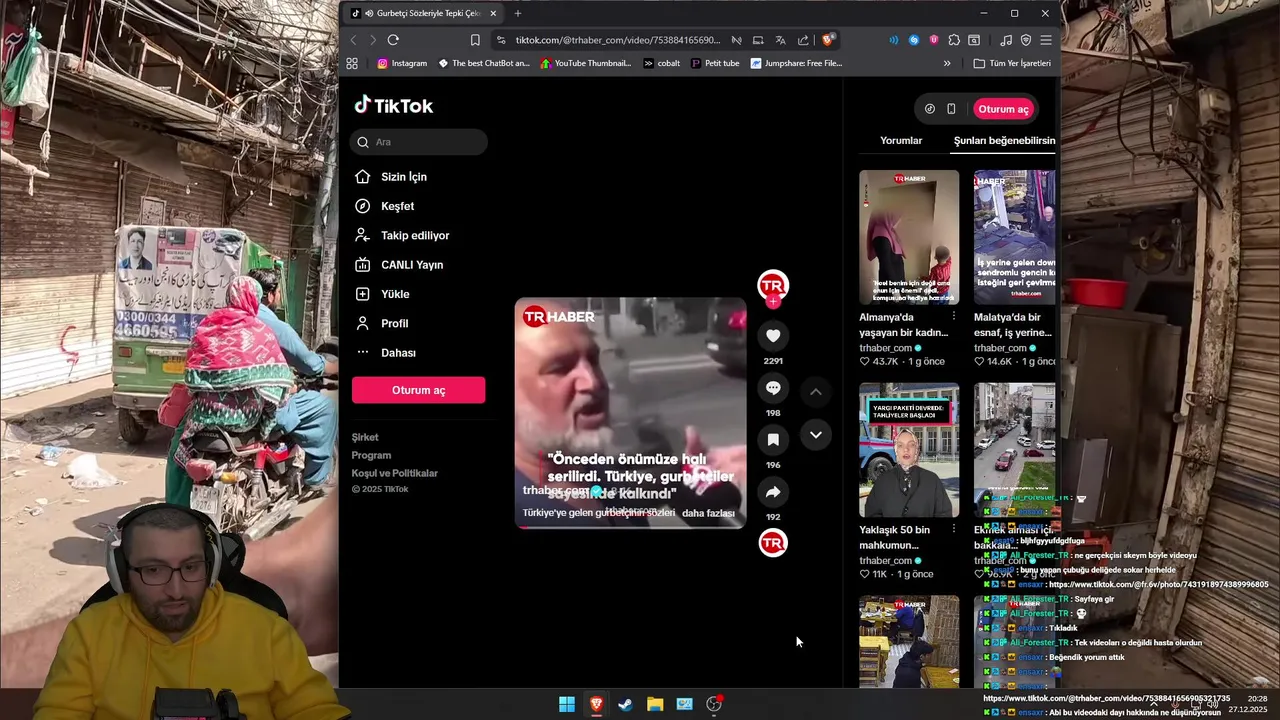Open the cobalt bookmark
The image size is (1280, 720).
pyautogui.click(x=662, y=63)
